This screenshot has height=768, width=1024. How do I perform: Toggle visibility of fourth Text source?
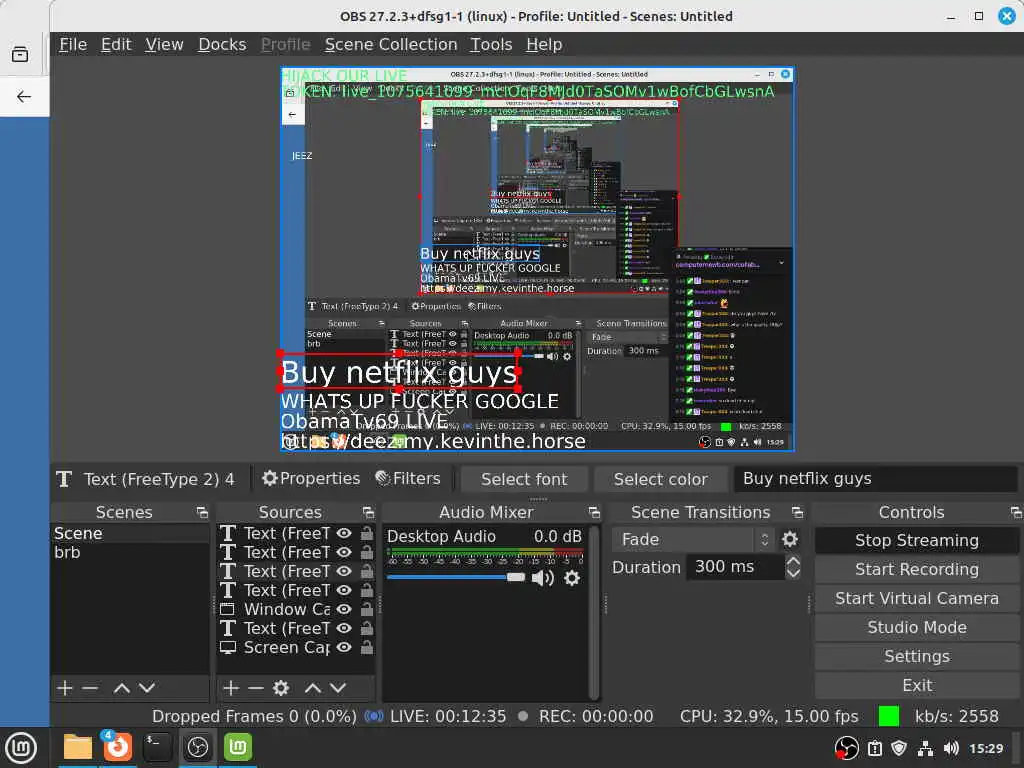click(344, 590)
